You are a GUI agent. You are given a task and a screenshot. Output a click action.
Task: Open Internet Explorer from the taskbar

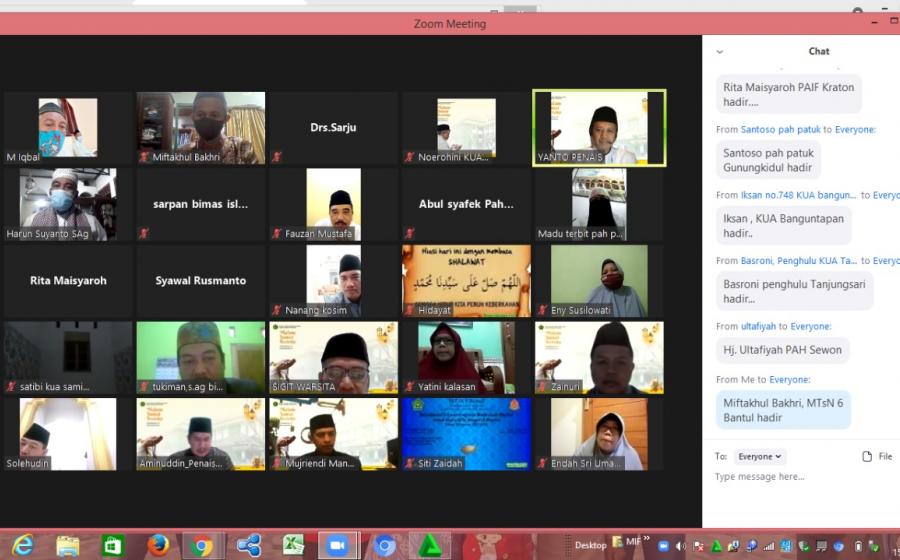coord(22,545)
